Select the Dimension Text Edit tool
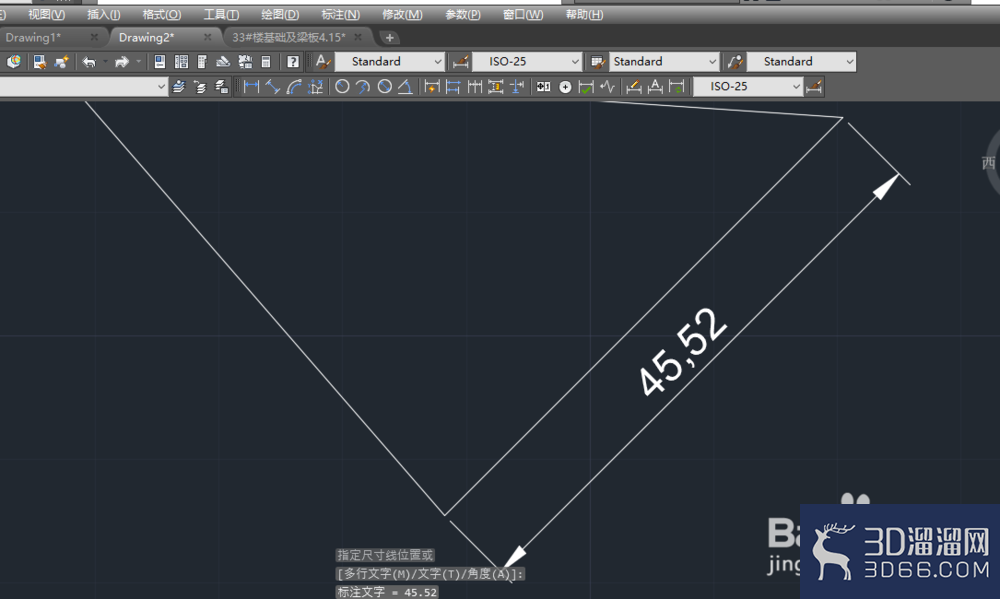This screenshot has height=599, width=1000. point(655,87)
